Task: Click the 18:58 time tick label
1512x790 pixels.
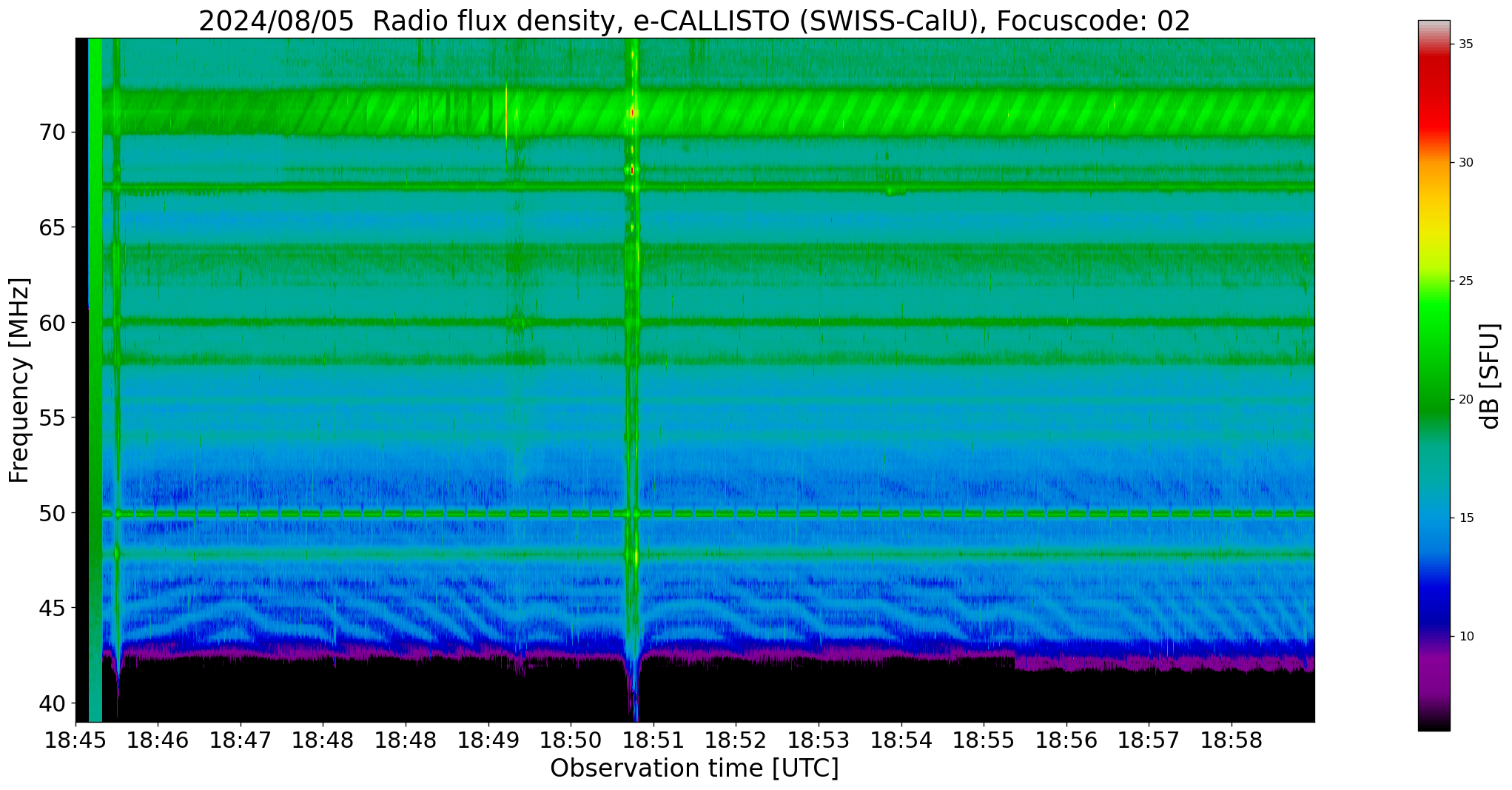Action: (1232, 740)
